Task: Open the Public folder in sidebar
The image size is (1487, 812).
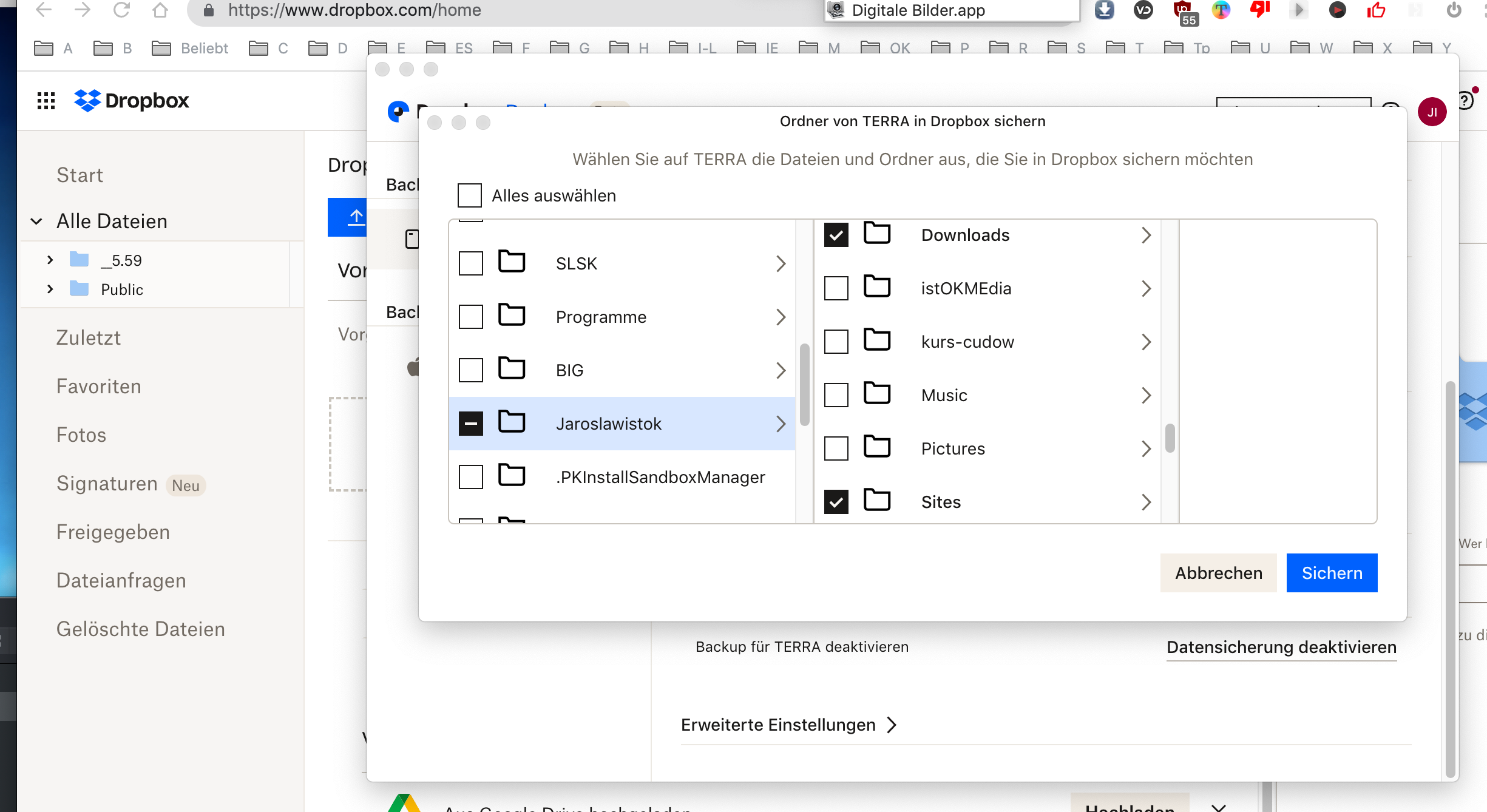Action: [x=121, y=289]
